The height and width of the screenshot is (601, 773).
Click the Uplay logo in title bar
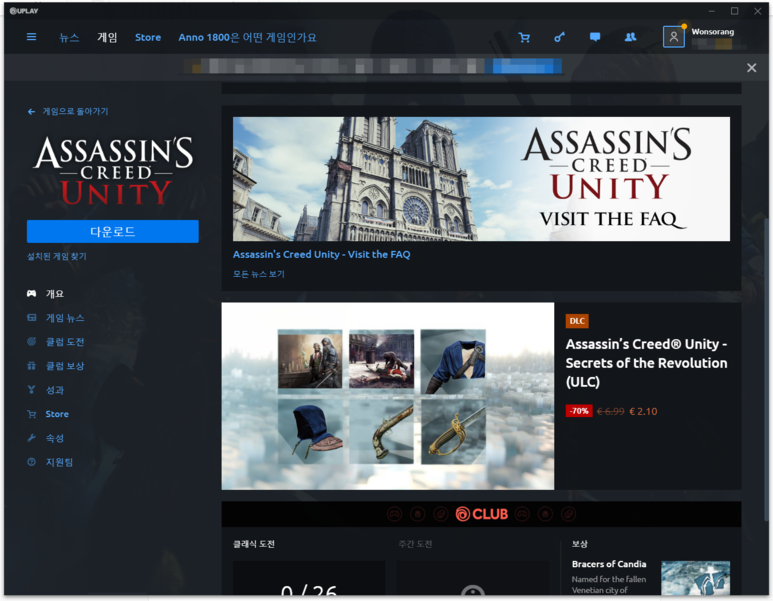[24, 11]
